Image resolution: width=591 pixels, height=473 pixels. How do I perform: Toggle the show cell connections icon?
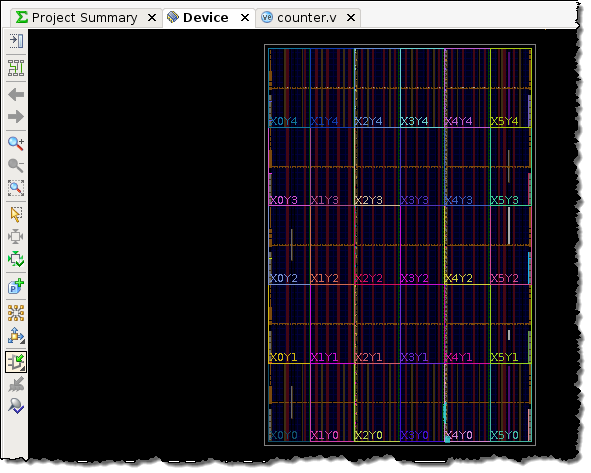click(16, 313)
